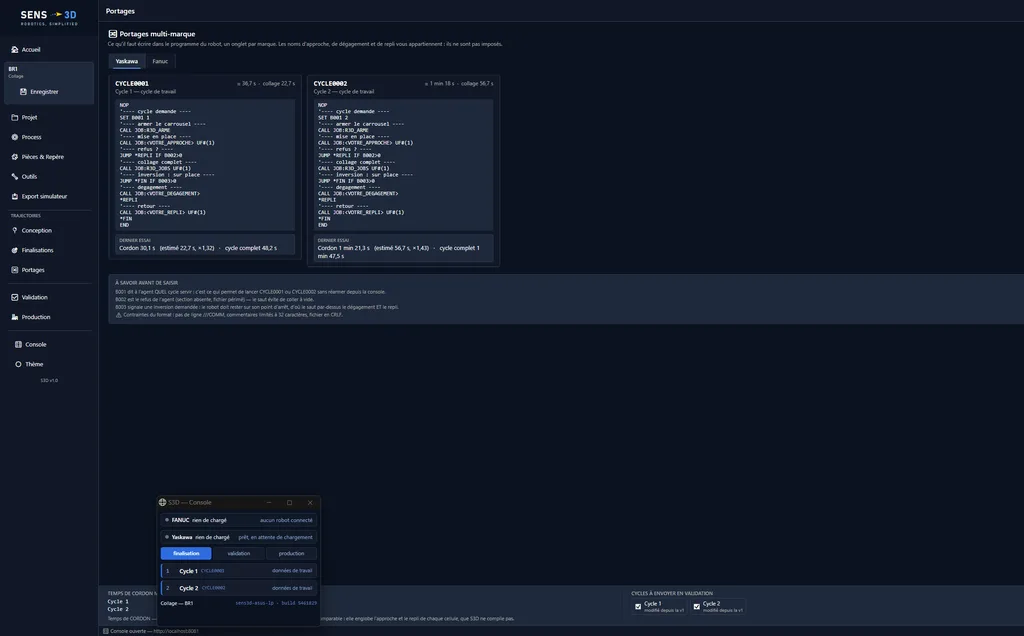Click the Portages multi-marque heading icon

(112, 34)
